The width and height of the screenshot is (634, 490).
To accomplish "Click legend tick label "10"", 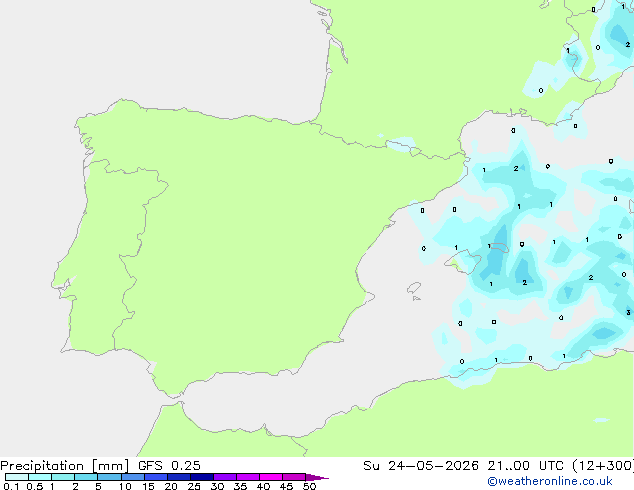I will [125, 486].
